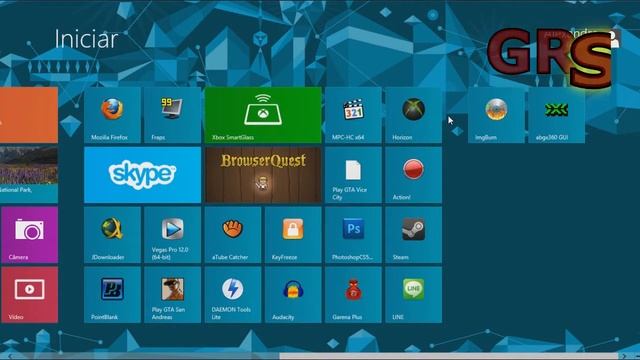
Task: Launch the Fraps tile
Action: 172,115
